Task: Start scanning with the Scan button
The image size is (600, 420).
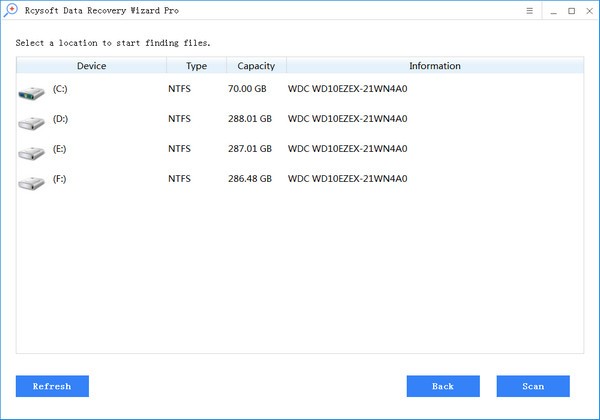Action: (533, 386)
